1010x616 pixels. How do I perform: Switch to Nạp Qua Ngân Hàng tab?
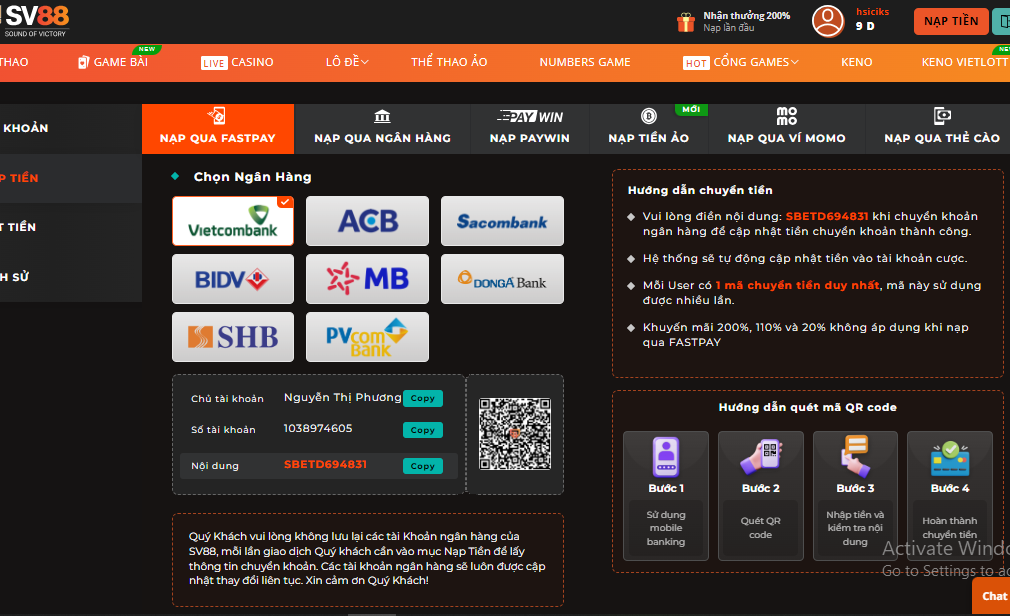[382, 129]
